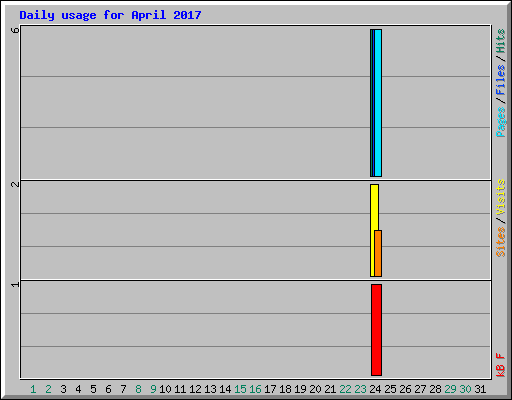
Task: Click the 'Daily usage for April 2017' title
Action: (x=110, y=15)
